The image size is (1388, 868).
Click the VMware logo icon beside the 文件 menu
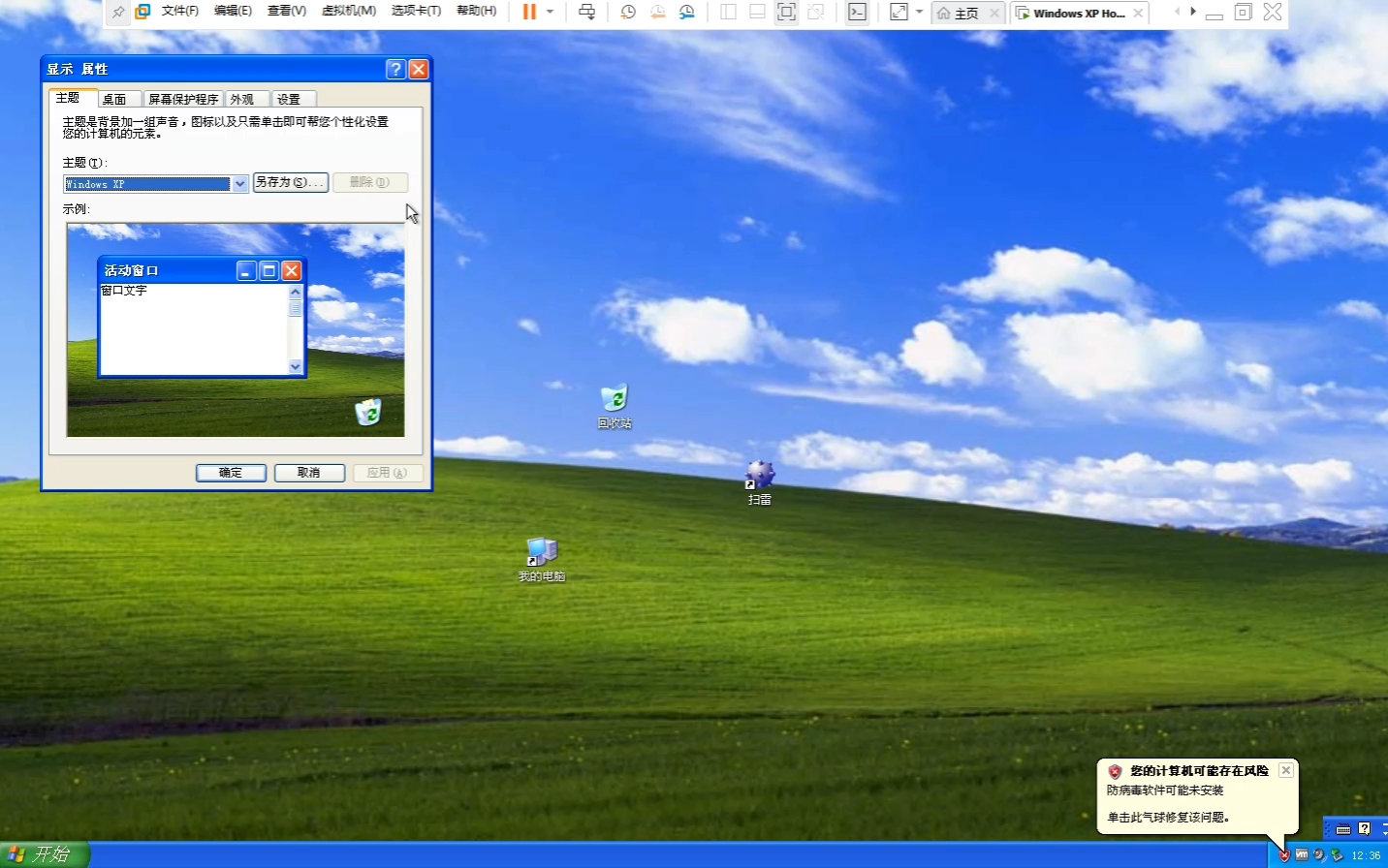[143, 12]
